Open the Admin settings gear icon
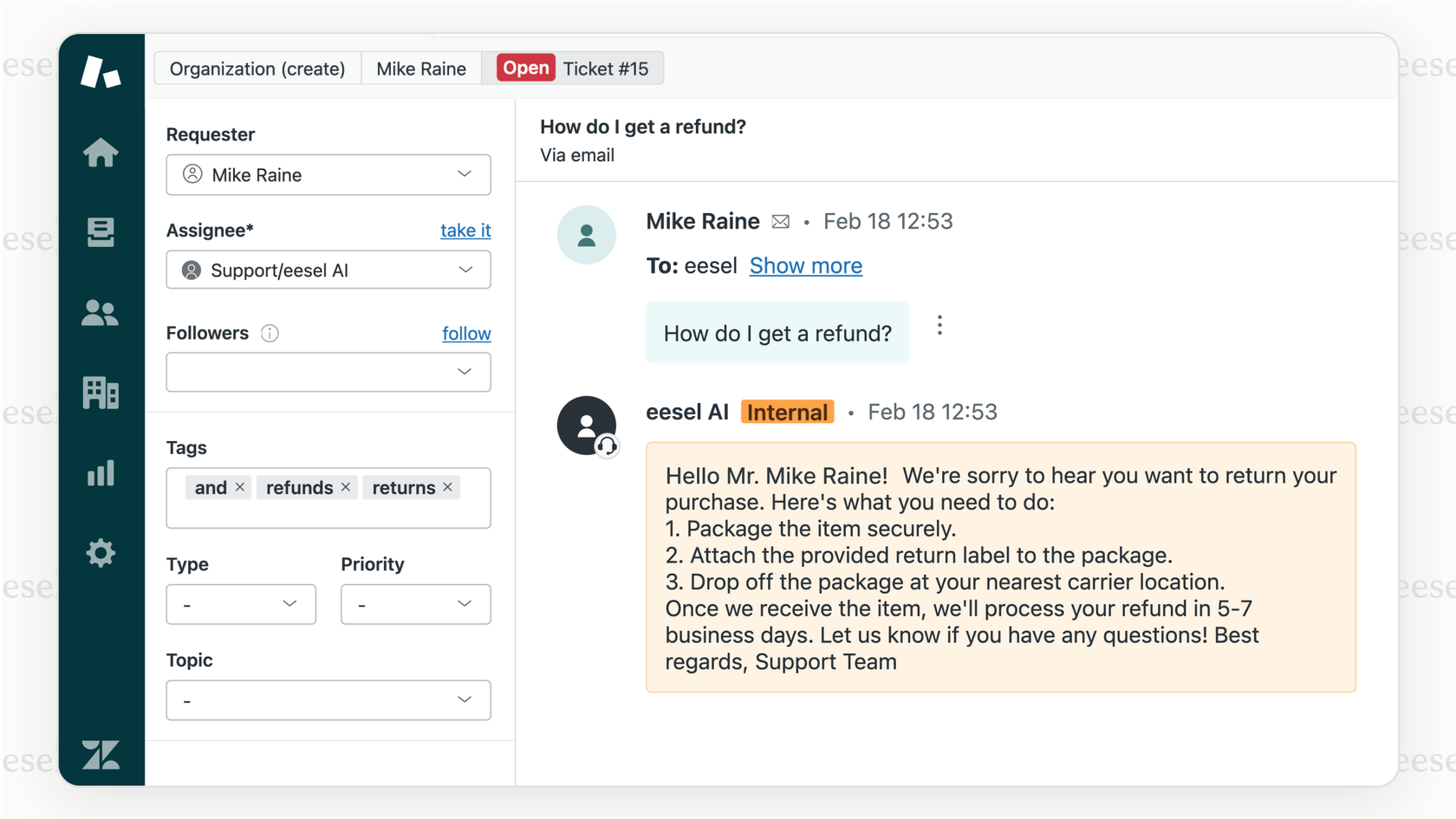1456x819 pixels. pos(101,553)
